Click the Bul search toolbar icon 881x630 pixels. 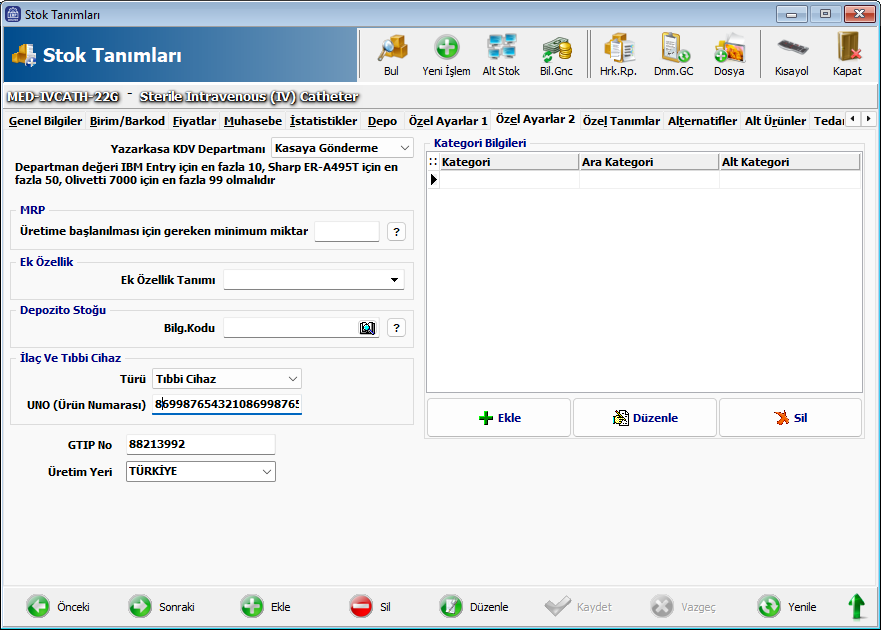click(391, 54)
